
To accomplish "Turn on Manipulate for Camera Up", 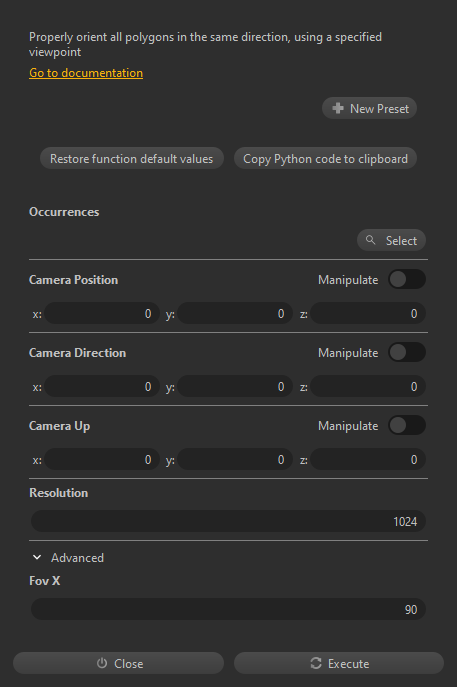I will pyautogui.click(x=407, y=425).
